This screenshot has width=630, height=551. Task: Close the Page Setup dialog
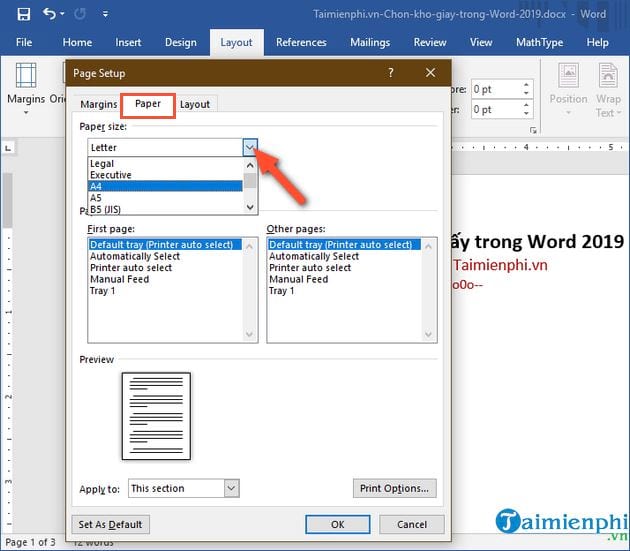(430, 73)
